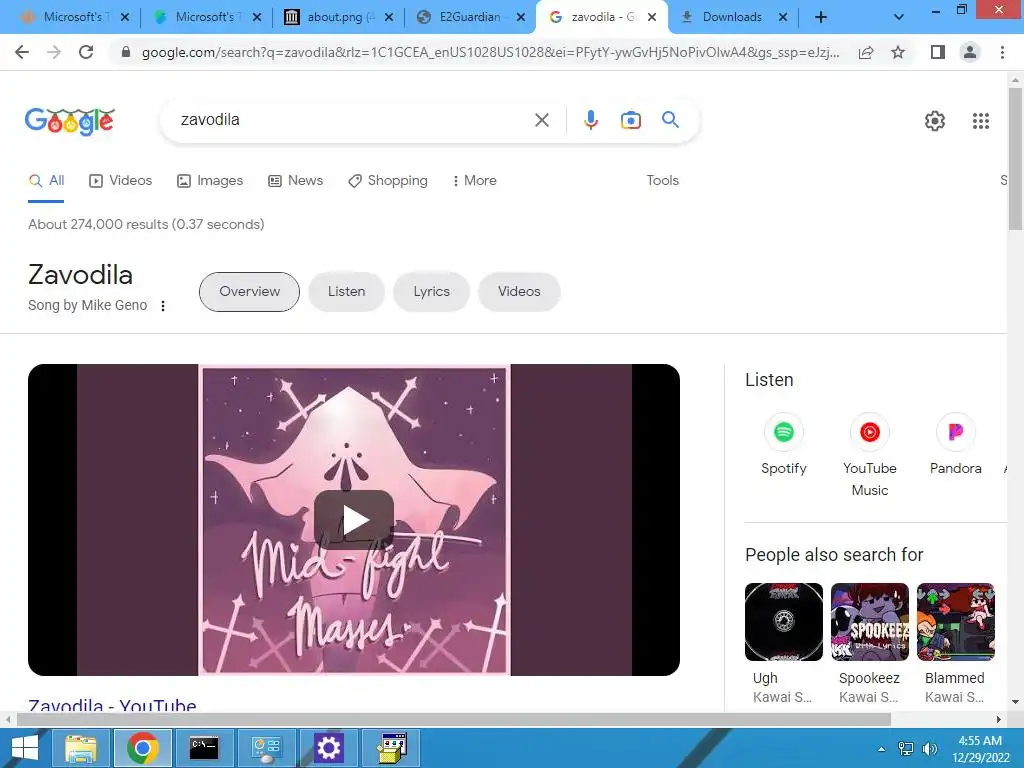Image resolution: width=1024 pixels, height=768 pixels.
Task: Reload the current page
Action: [86, 52]
